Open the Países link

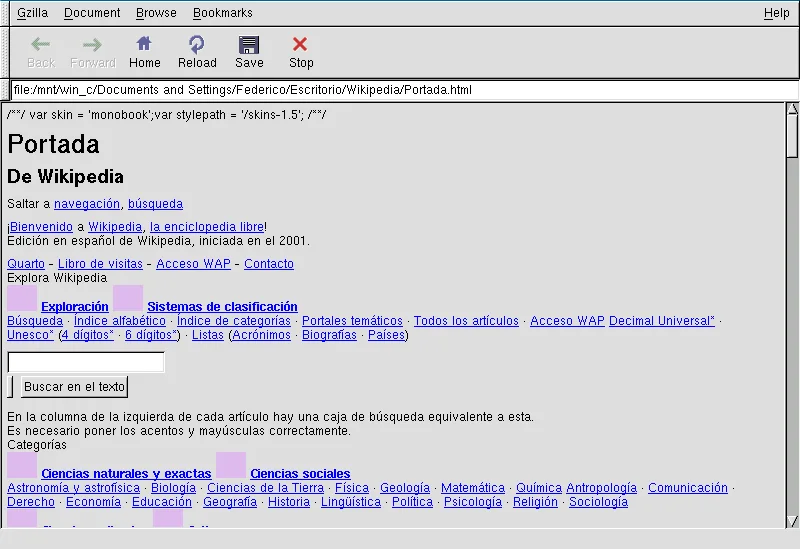pos(386,335)
